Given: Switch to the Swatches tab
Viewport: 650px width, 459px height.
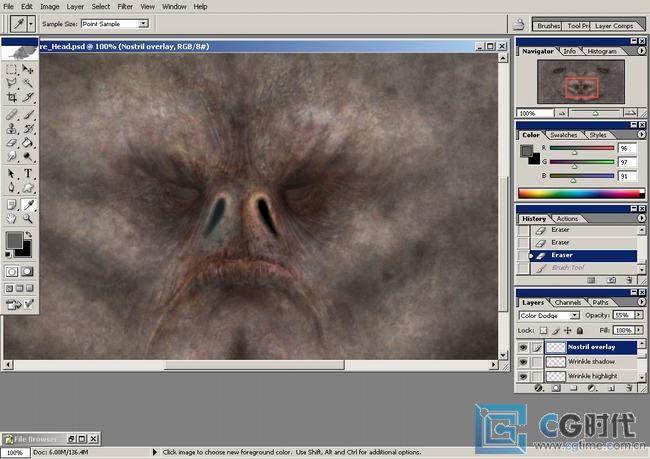Looking at the screenshot, I should [563, 135].
